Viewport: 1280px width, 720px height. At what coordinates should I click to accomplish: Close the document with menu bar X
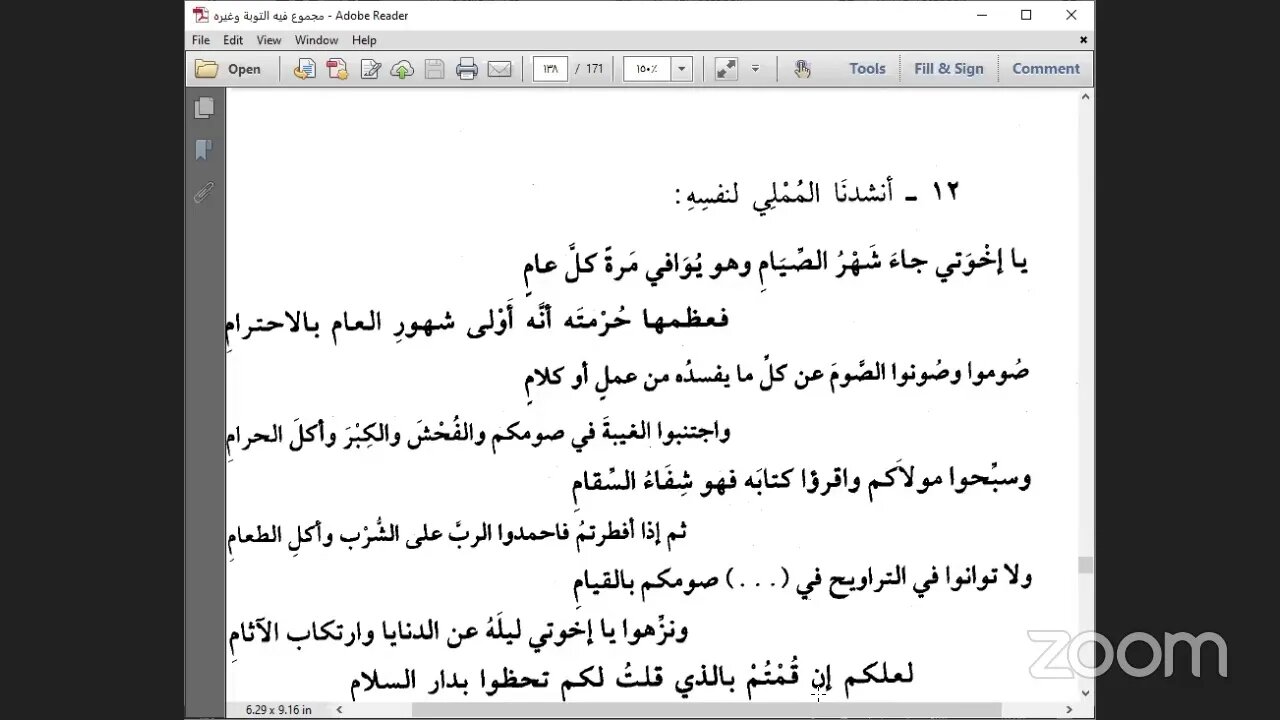(x=1083, y=40)
